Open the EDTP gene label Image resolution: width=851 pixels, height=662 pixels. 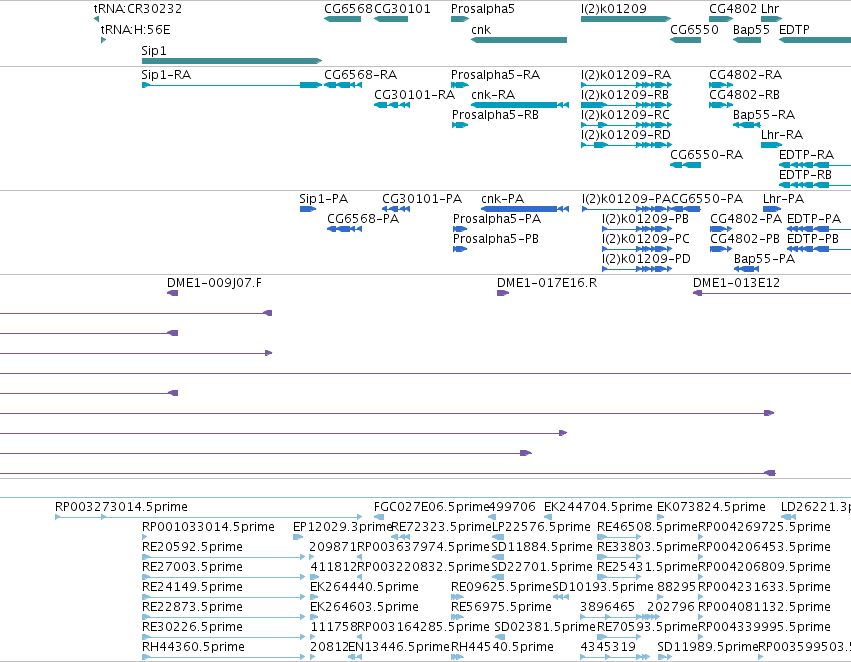(794, 30)
